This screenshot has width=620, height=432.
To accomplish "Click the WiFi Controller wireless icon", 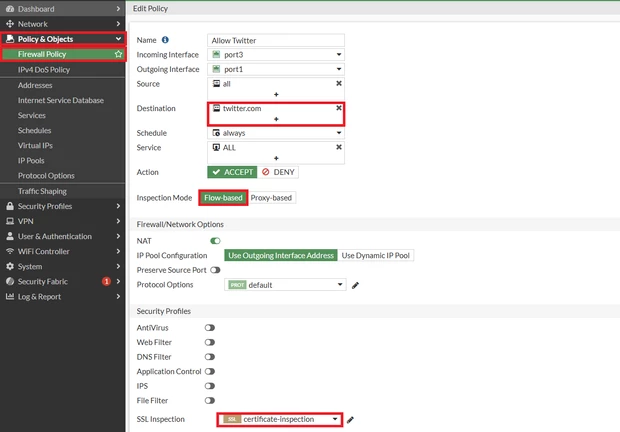I will 10,251.
